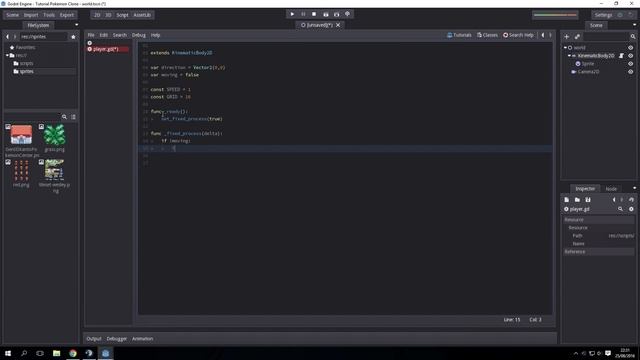Open the script attached to KinematicBody2D
This screenshot has width=640, height=360.
tap(621, 56)
